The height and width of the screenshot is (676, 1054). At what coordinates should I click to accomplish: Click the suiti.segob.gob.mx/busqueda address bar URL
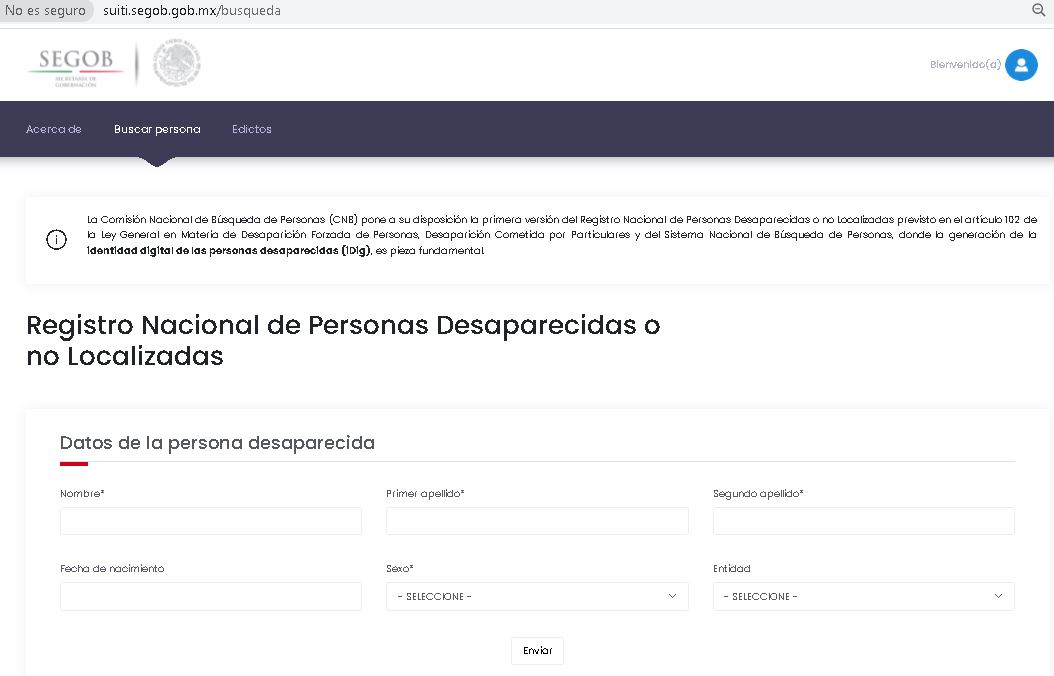192,11
